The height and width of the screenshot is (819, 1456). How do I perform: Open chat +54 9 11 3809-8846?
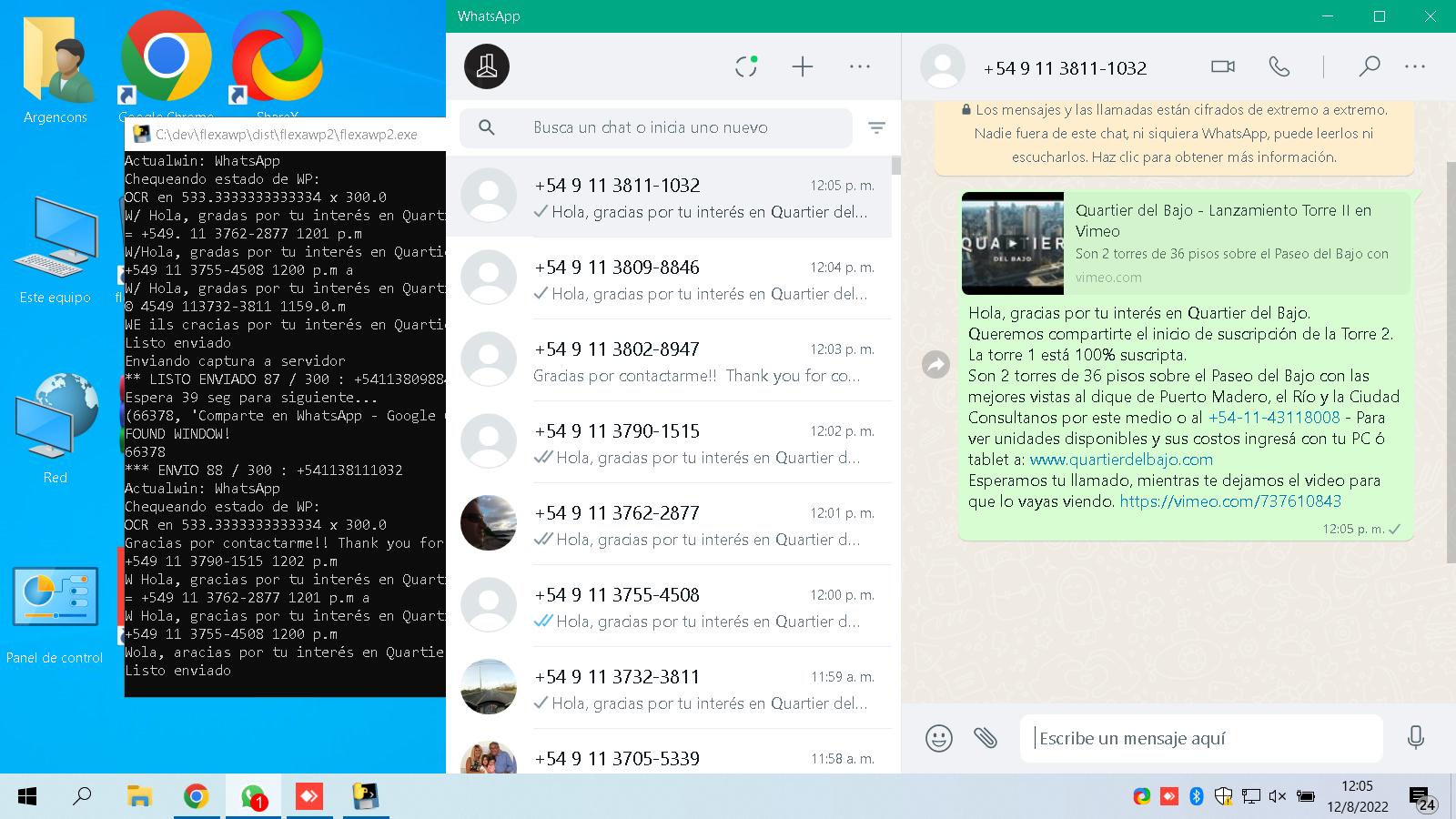tap(669, 278)
